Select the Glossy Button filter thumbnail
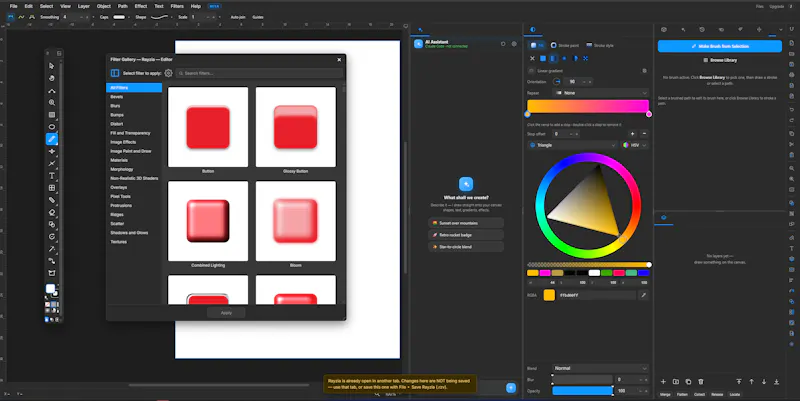The height and width of the screenshot is (401, 800). 296,127
